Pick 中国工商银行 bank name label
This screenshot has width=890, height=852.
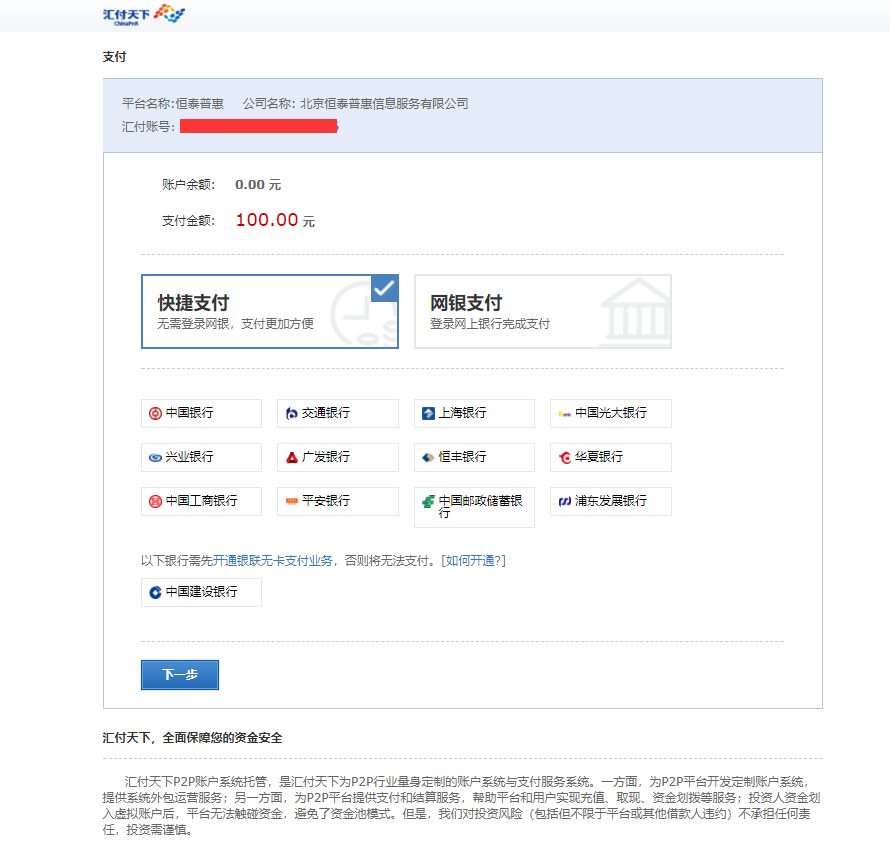click(201, 501)
